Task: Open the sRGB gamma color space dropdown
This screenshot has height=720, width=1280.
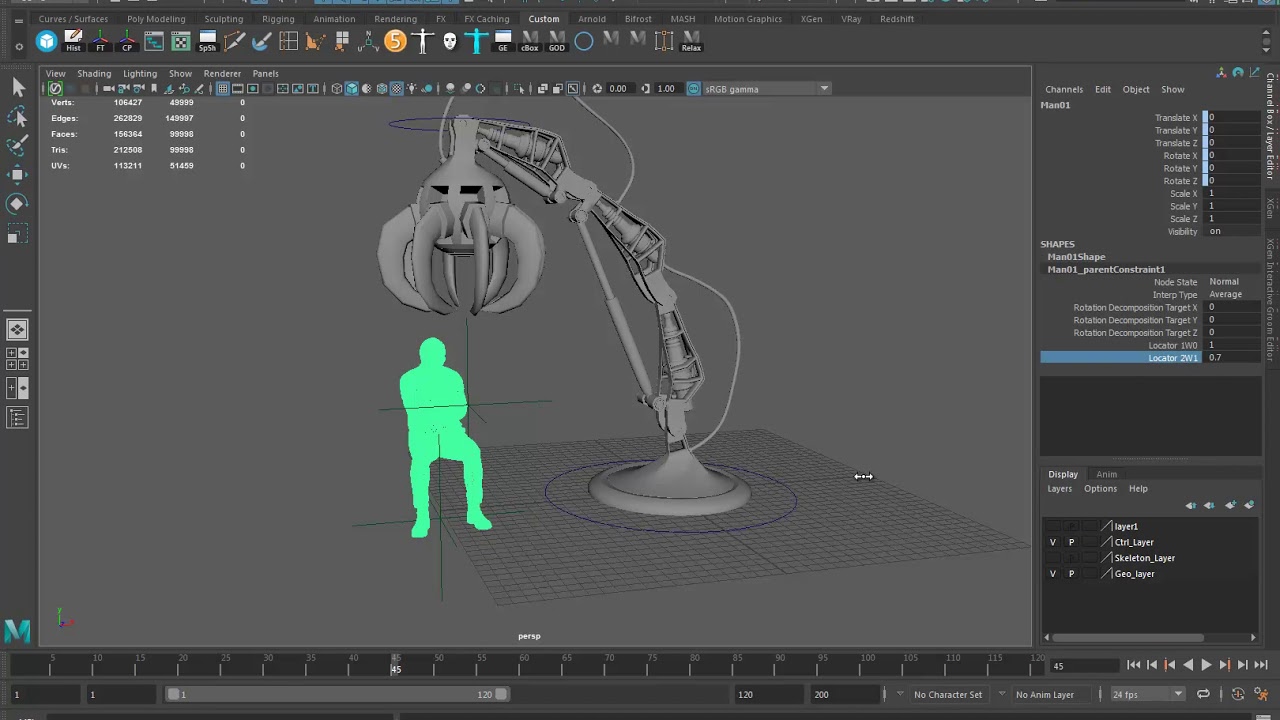Action: [x=767, y=89]
